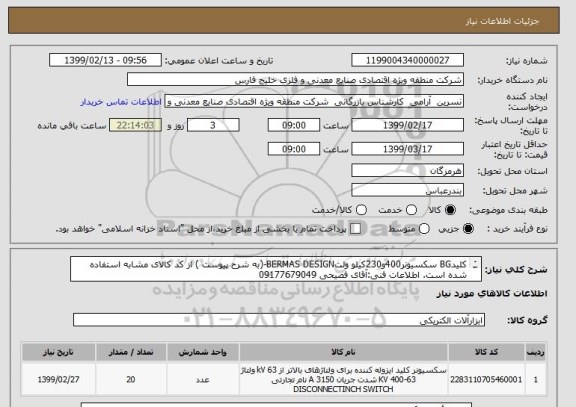
Task: Open the اطلاعات تماس خریدار link
Action: pyautogui.click(x=121, y=102)
